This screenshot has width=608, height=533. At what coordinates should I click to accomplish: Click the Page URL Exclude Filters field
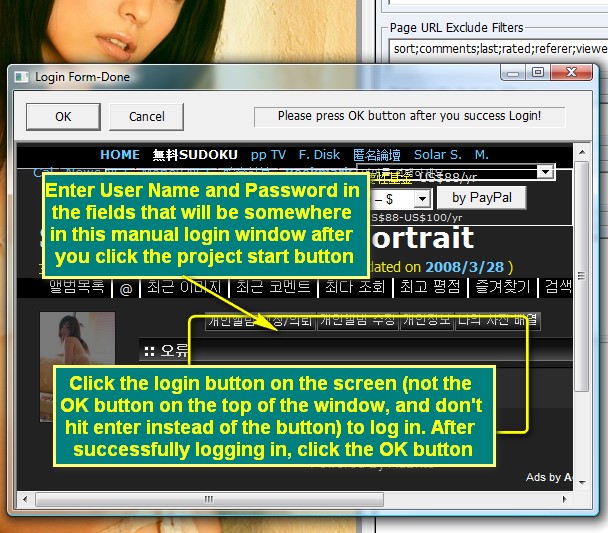[x=498, y=49]
